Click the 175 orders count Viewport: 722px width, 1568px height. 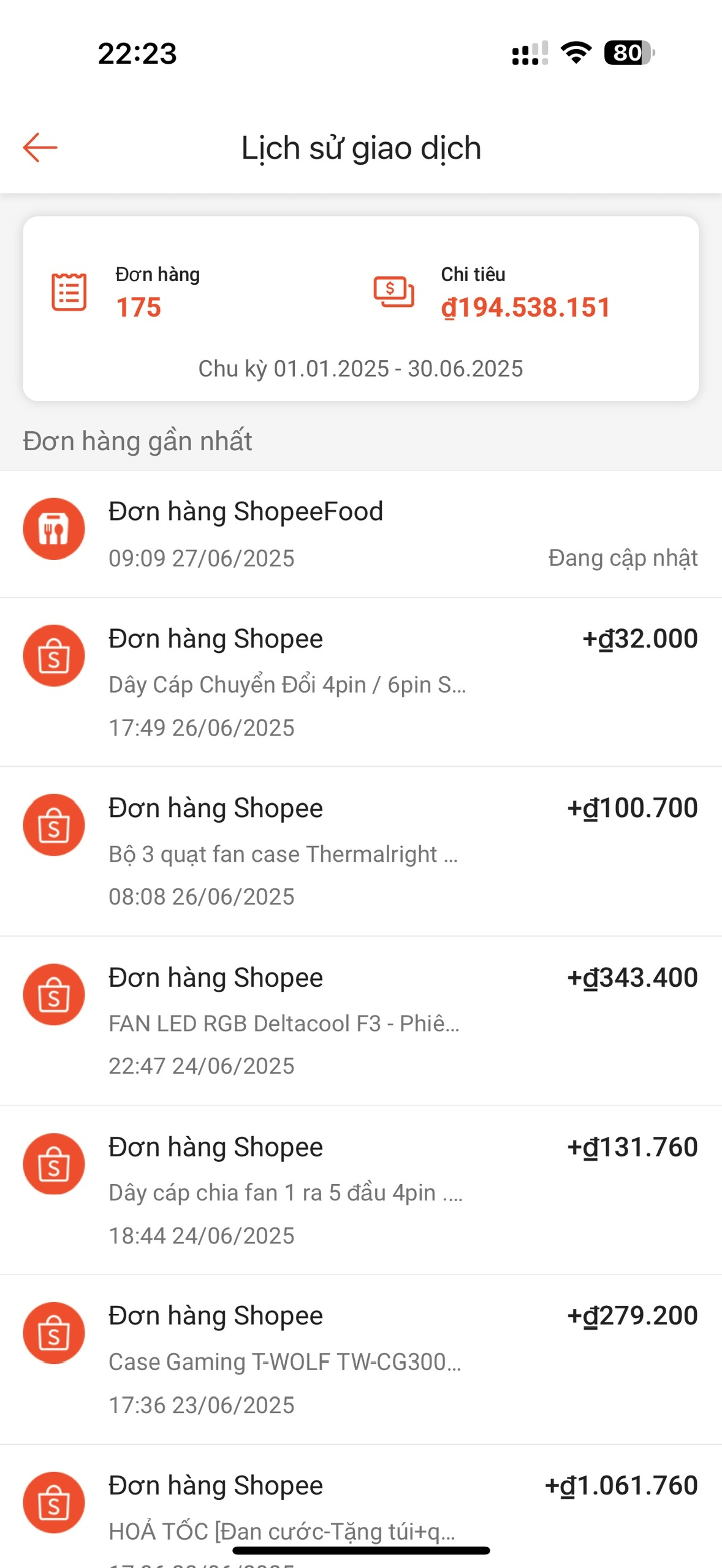pos(139,307)
